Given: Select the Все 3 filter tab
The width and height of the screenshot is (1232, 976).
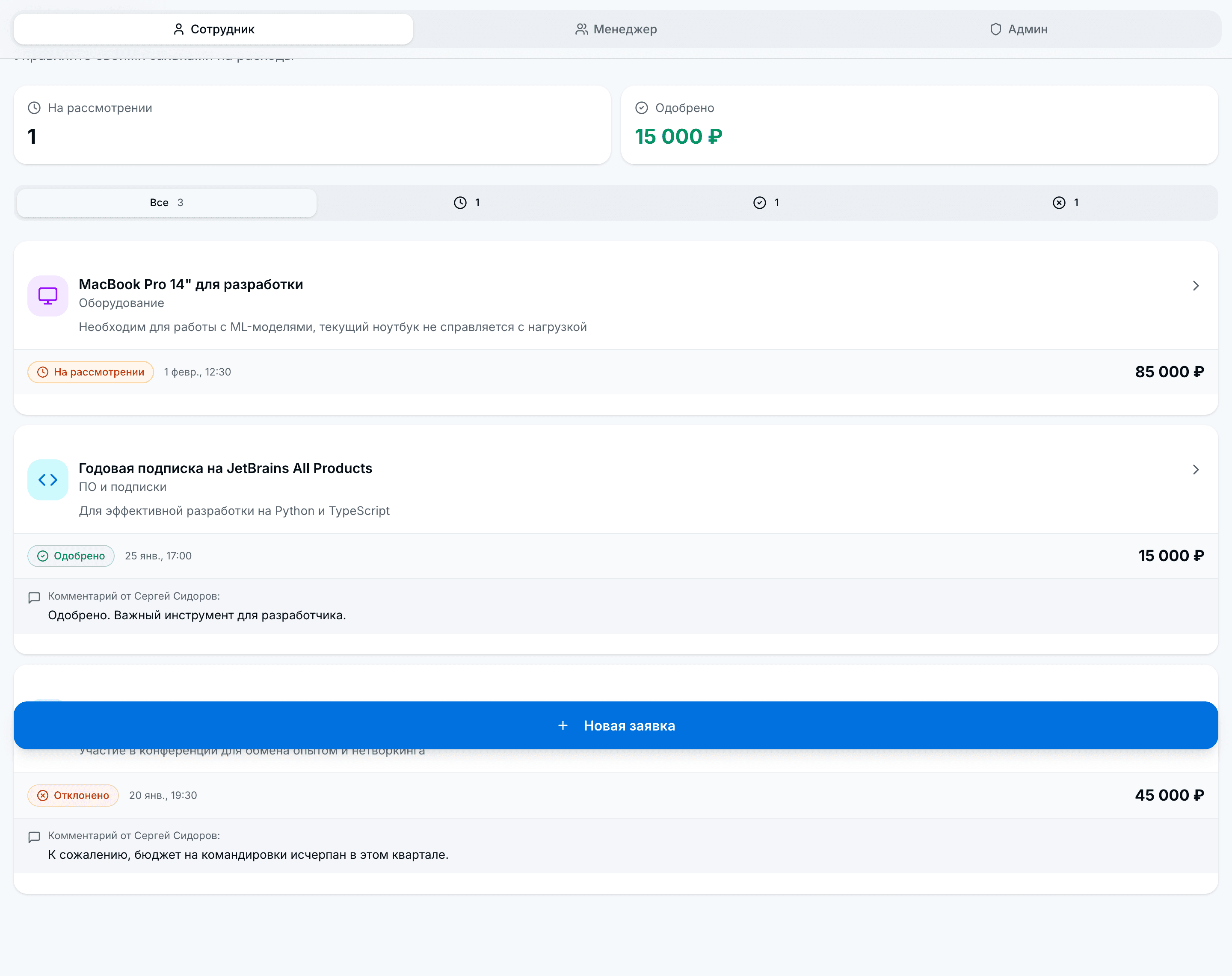Looking at the screenshot, I should [167, 203].
